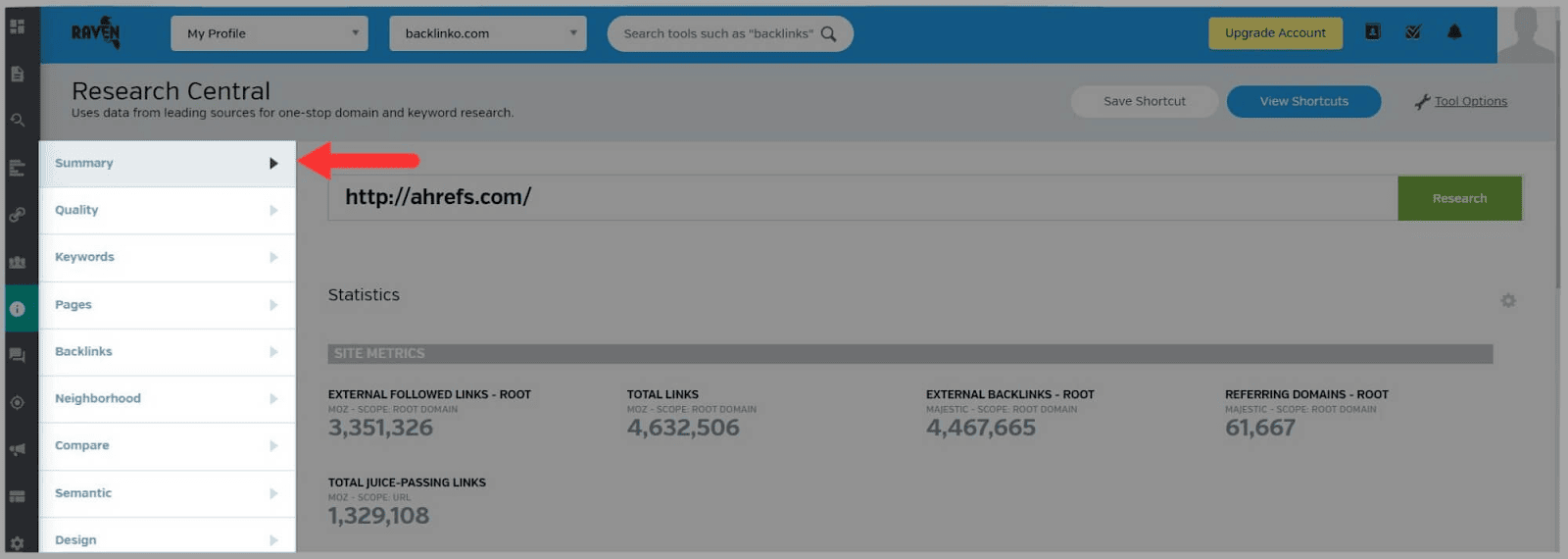Viewport: 1568px width, 559px height.
Task: Click the dashboard grid icon in sidebar
Action: pos(18,26)
